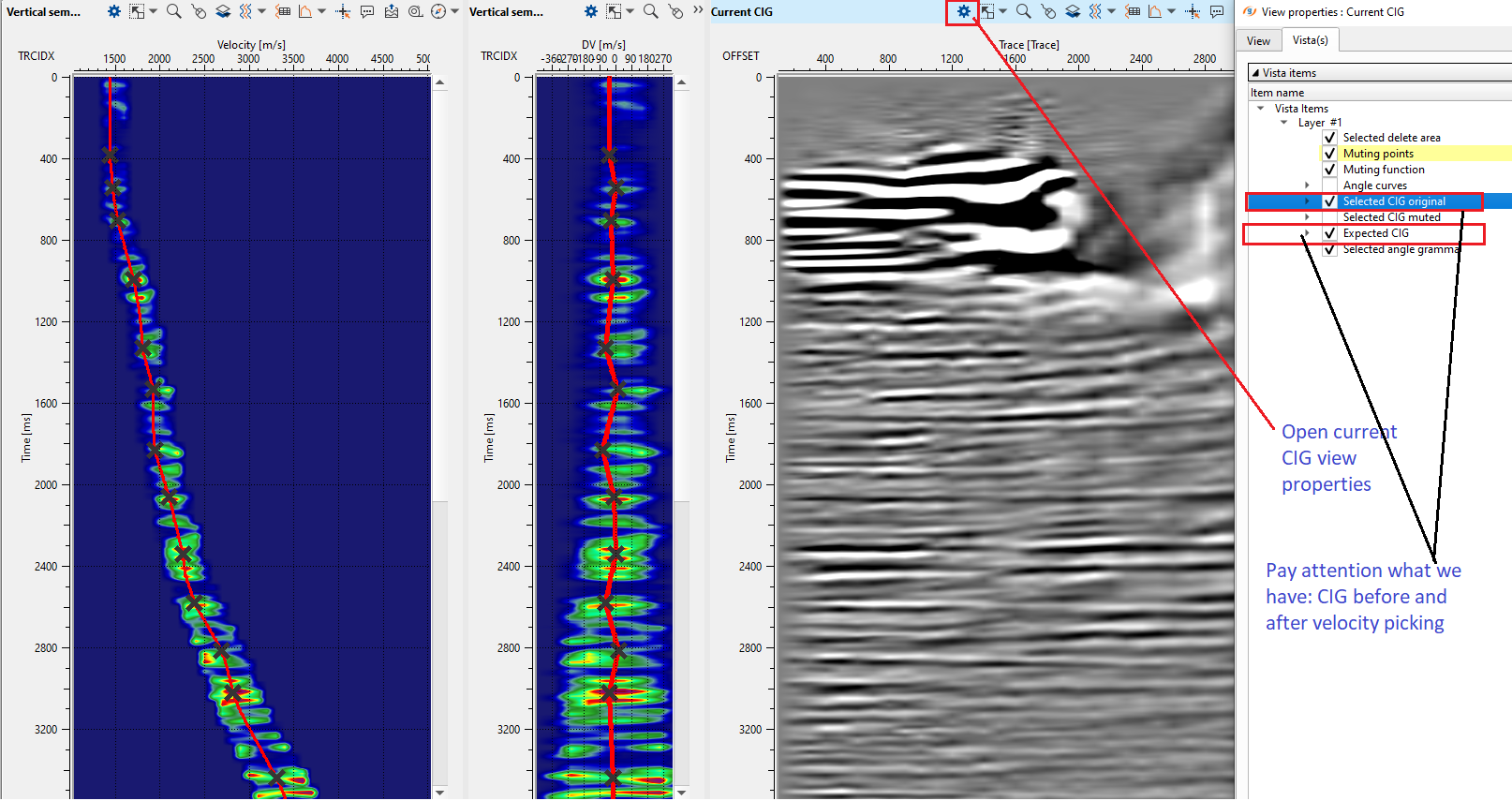1512x801 pixels.
Task: Show hidden toolbar items via chevron overflow
Action: click(x=698, y=10)
